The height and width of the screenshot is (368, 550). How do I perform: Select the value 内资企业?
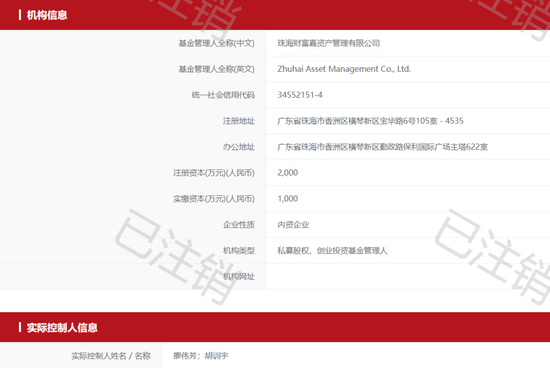pos(293,225)
